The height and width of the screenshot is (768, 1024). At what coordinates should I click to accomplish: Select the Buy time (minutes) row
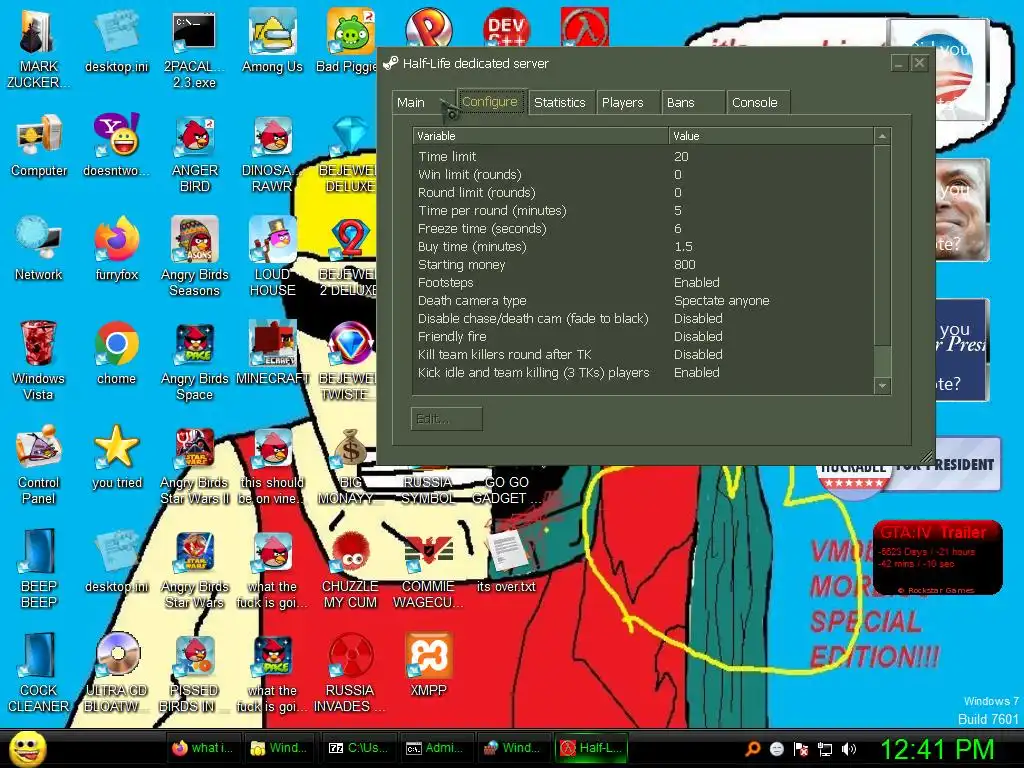pyautogui.click(x=644, y=246)
